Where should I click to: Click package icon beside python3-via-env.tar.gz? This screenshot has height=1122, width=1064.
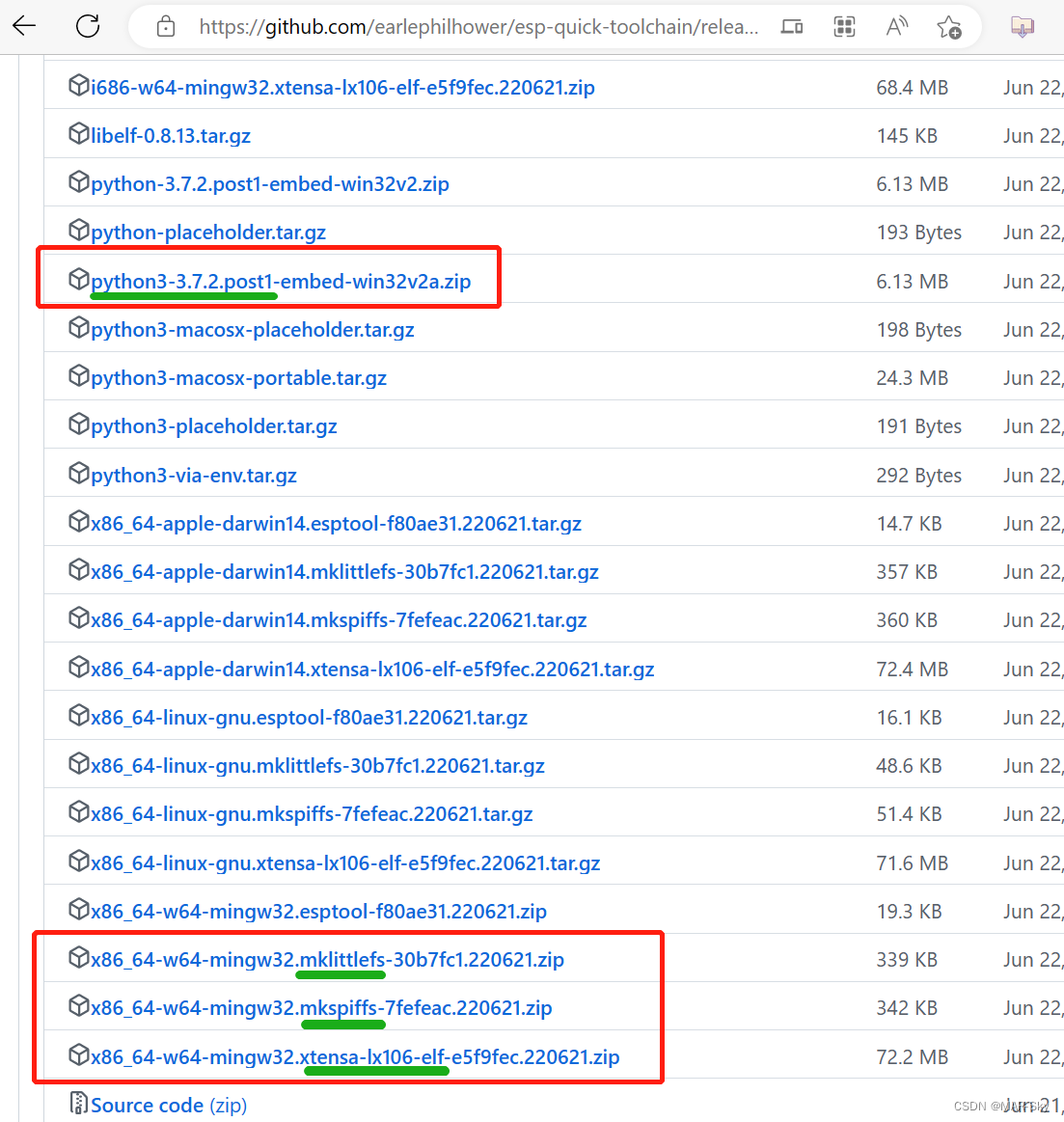pos(78,474)
